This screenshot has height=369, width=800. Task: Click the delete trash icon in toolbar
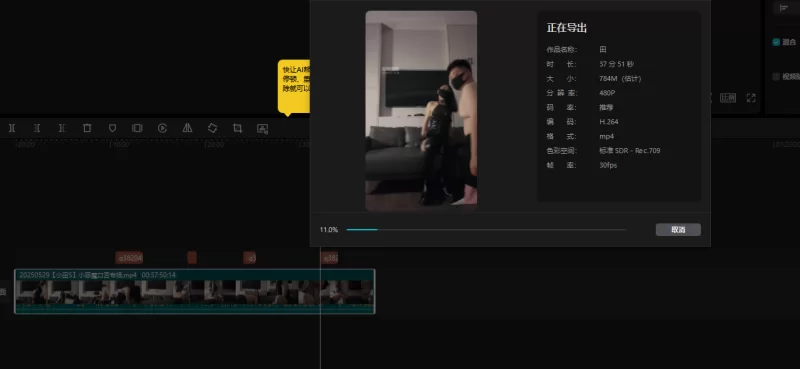(87, 128)
